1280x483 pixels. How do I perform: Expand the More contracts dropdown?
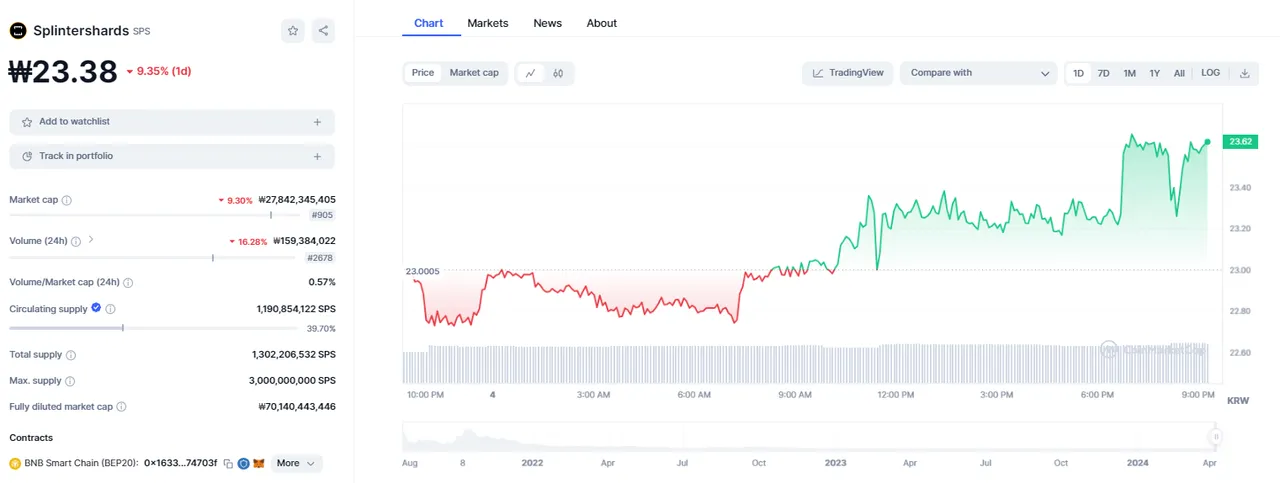(x=297, y=463)
